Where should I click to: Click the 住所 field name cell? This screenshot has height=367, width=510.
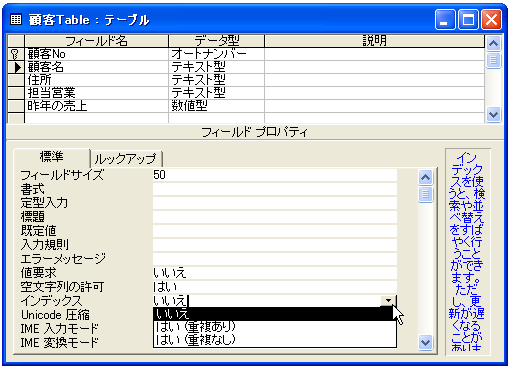[96, 80]
